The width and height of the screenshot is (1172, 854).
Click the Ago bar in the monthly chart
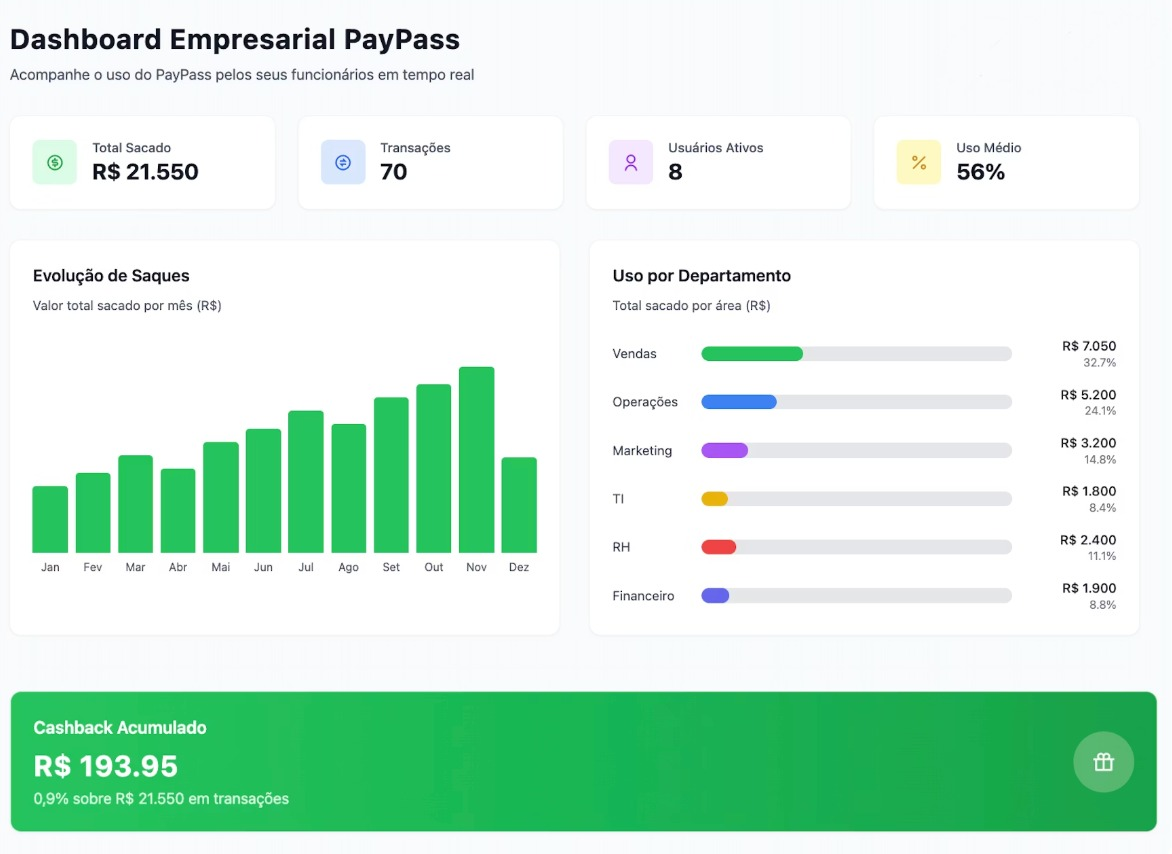coord(348,490)
